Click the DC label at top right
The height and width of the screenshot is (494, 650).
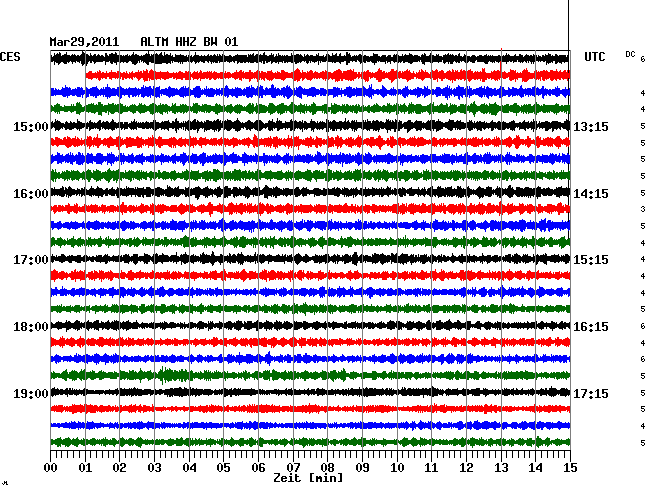[x=630, y=54]
